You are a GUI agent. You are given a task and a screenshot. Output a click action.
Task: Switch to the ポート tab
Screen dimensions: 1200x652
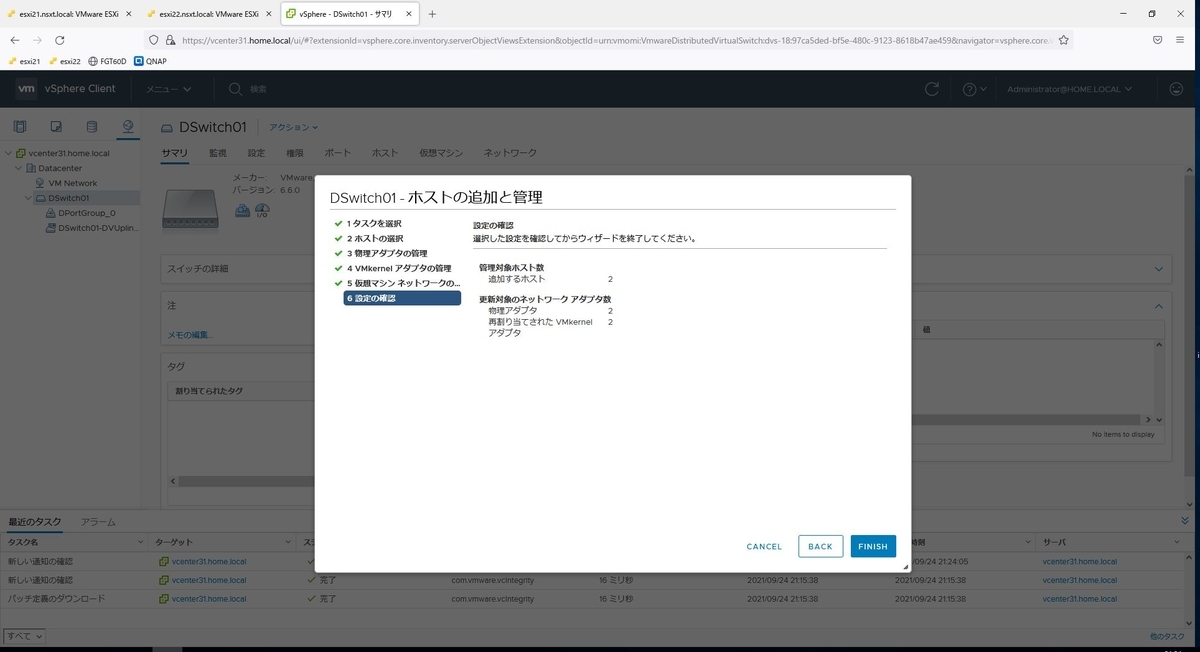[x=338, y=153]
